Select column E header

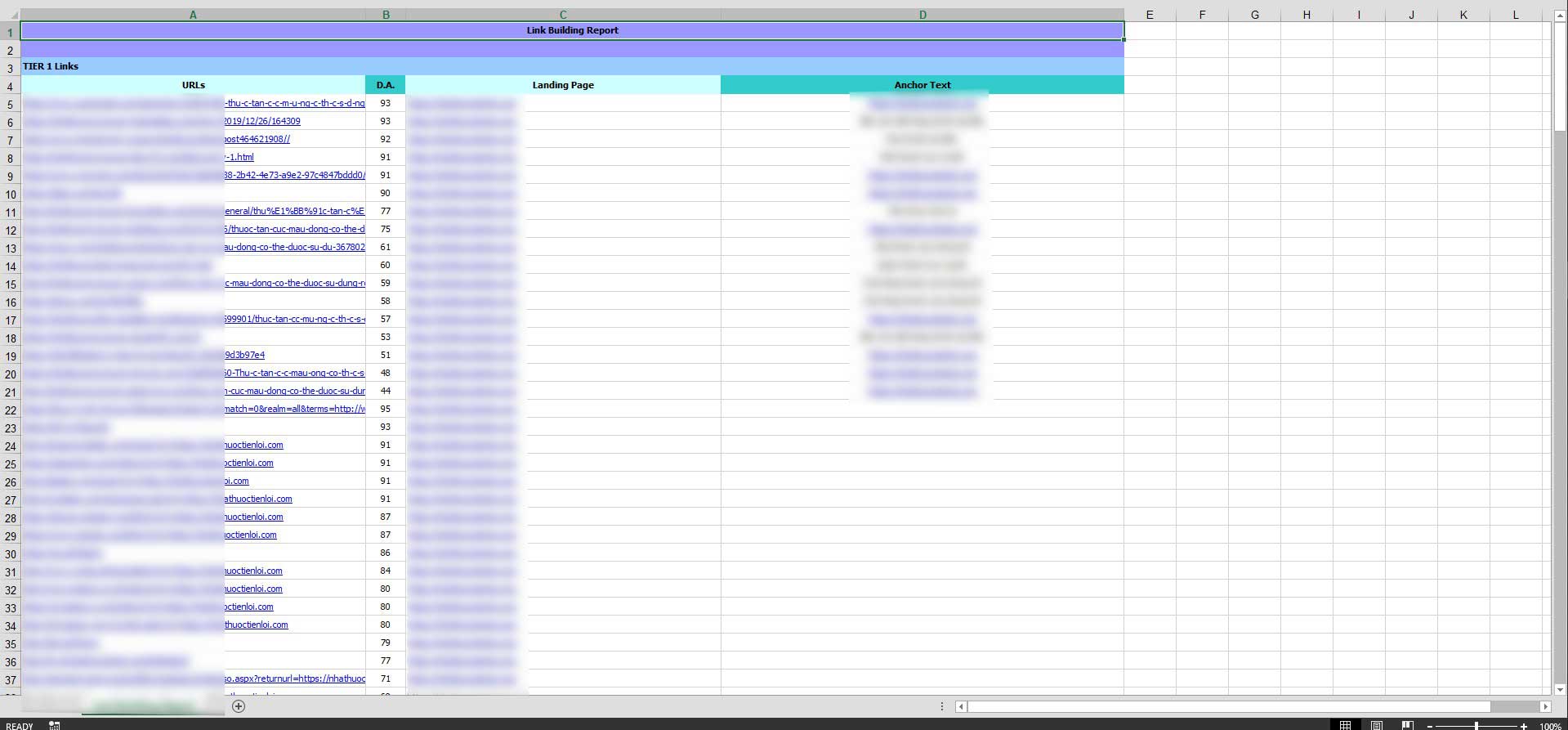click(x=1150, y=15)
